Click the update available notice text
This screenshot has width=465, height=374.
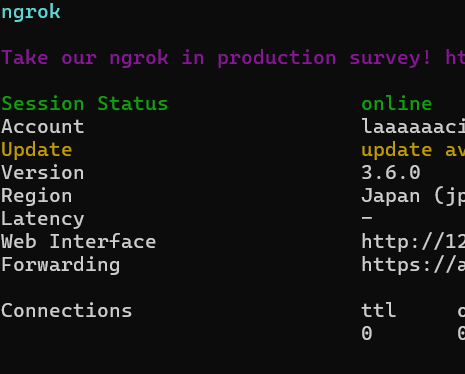[x=413, y=150]
